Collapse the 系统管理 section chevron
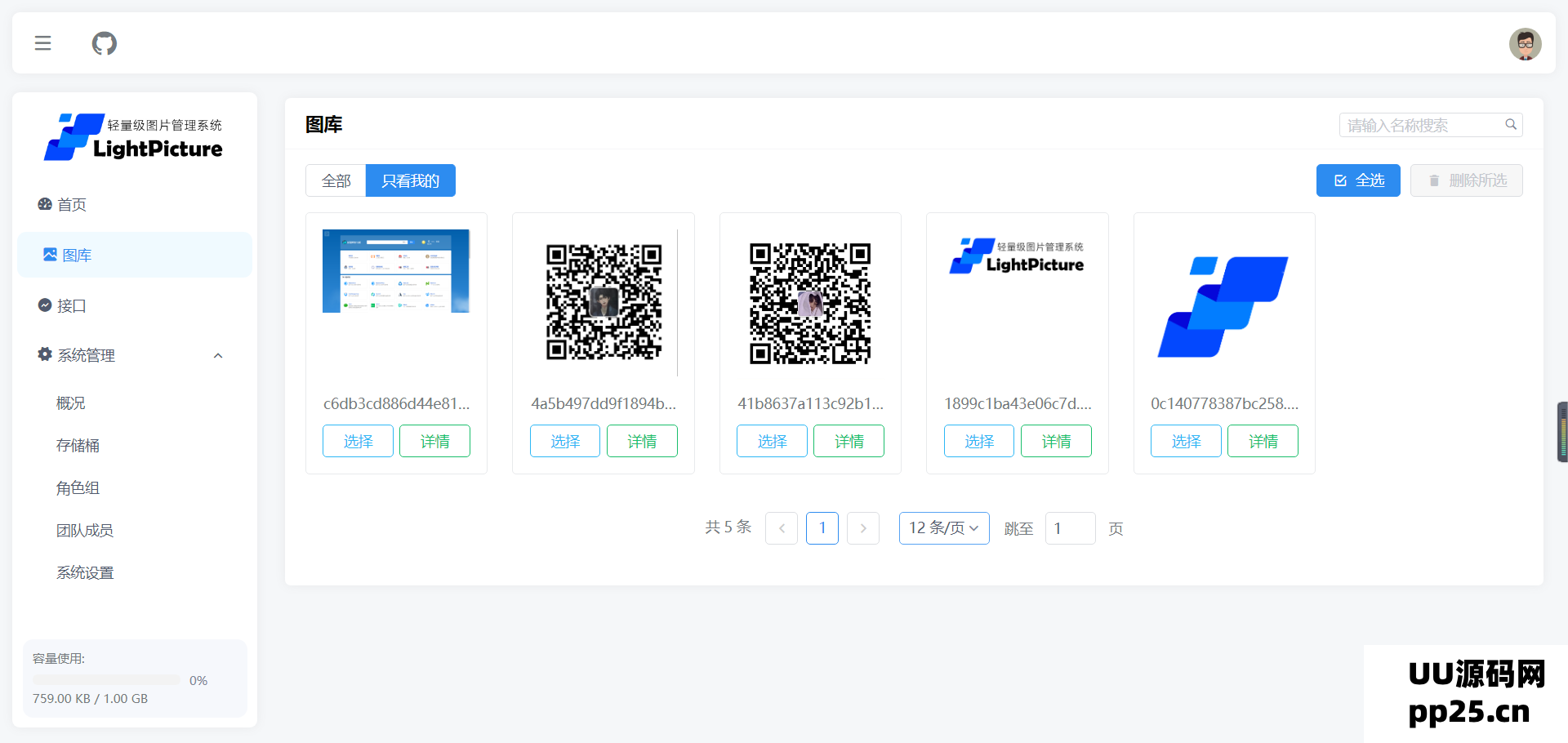Viewport: 1568px width, 743px height. pos(217,355)
